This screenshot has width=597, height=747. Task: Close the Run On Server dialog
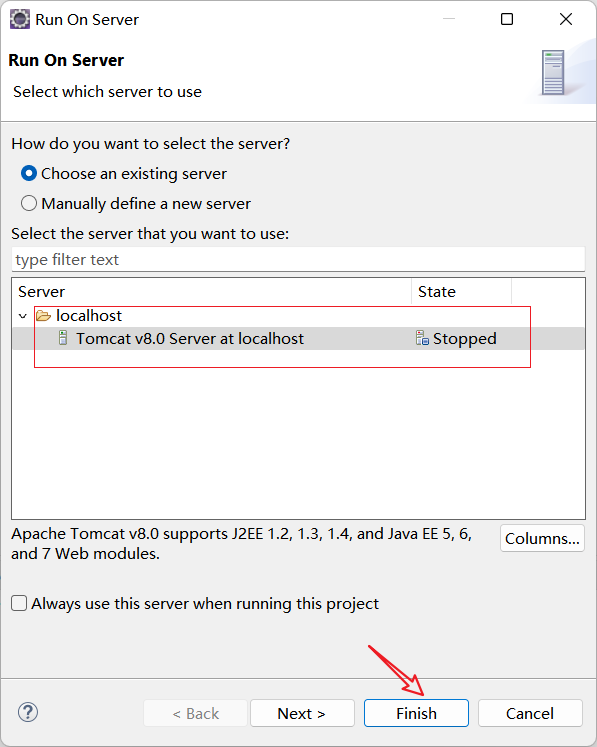pos(566,19)
